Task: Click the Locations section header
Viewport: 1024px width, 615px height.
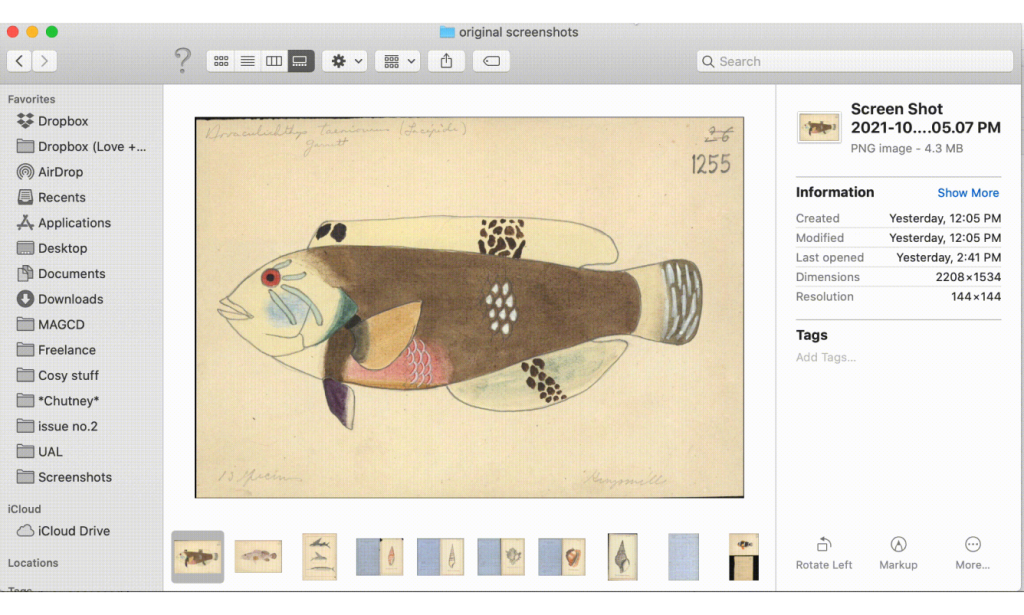Action: click(x=33, y=563)
